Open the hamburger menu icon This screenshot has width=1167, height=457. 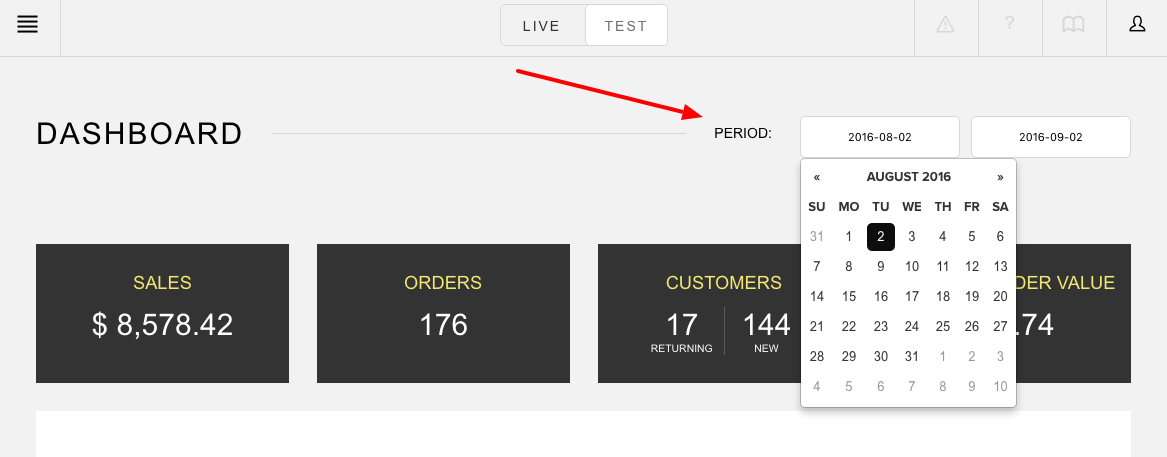[28, 25]
